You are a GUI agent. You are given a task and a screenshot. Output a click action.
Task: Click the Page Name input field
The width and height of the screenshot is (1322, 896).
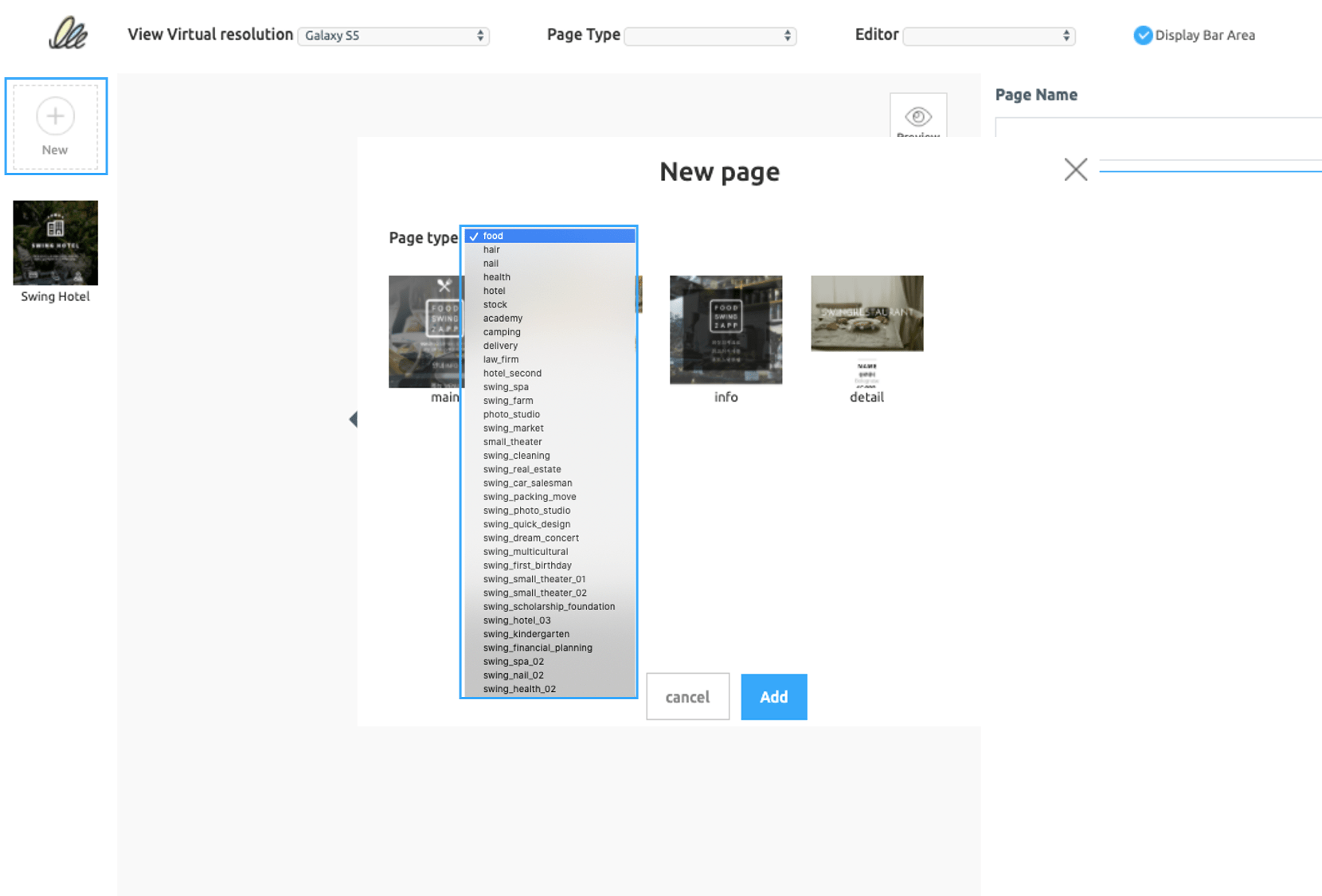[1157, 127]
